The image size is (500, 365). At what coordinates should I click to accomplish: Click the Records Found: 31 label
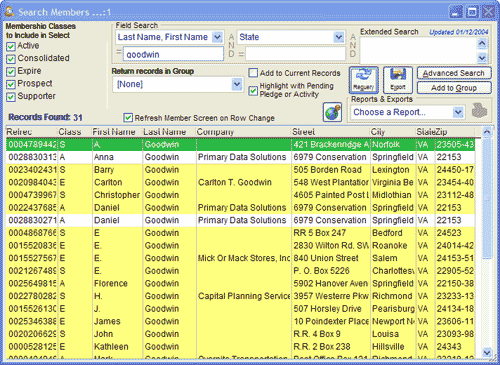coord(45,117)
